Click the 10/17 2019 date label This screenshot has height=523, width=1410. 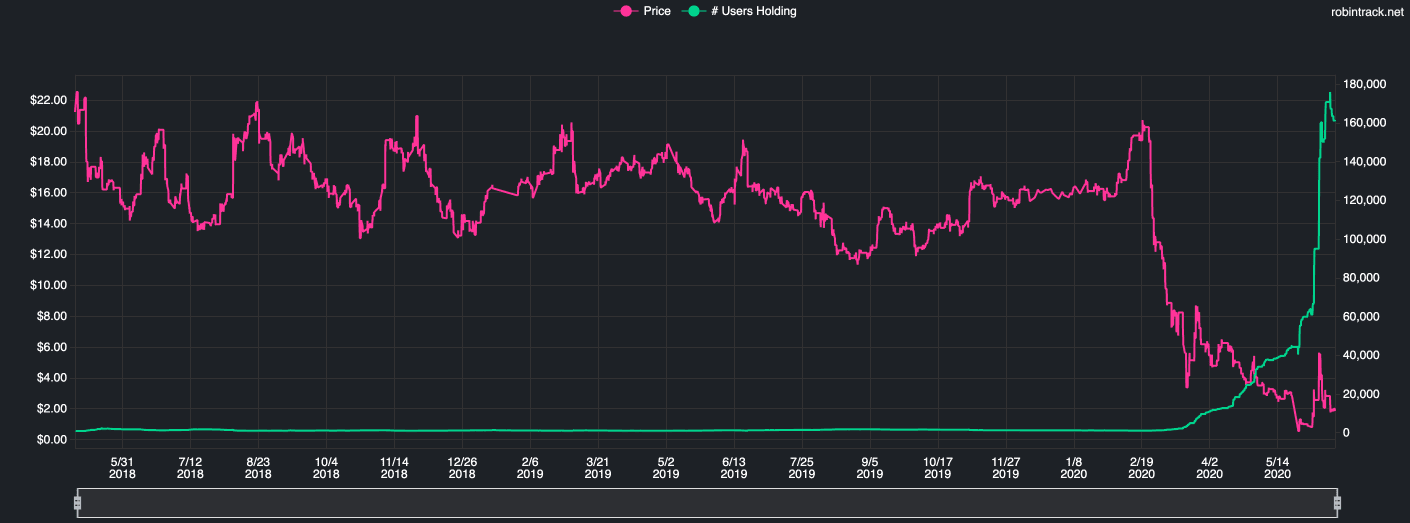pyautogui.click(x=938, y=468)
